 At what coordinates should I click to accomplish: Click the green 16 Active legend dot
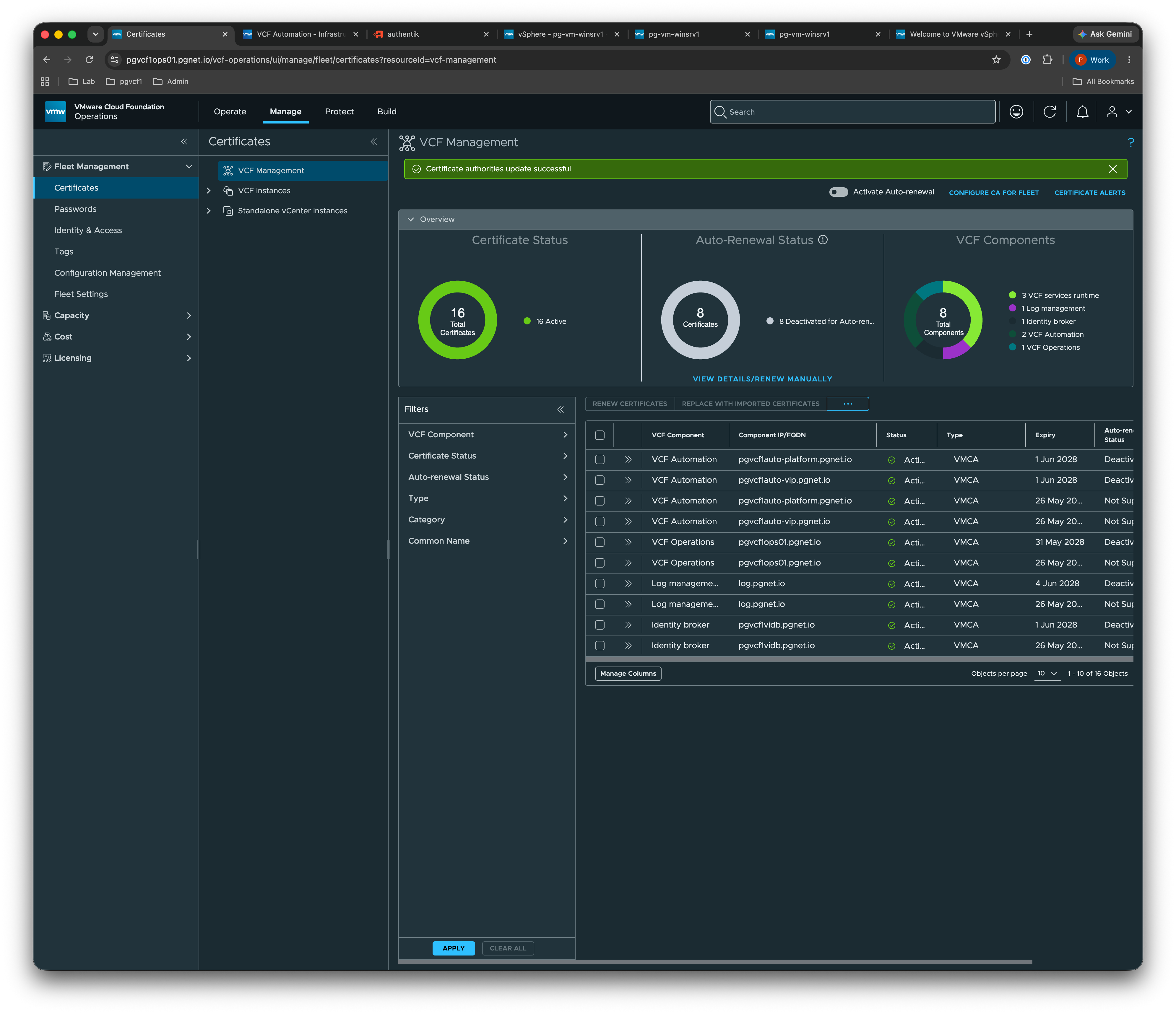[527, 321]
